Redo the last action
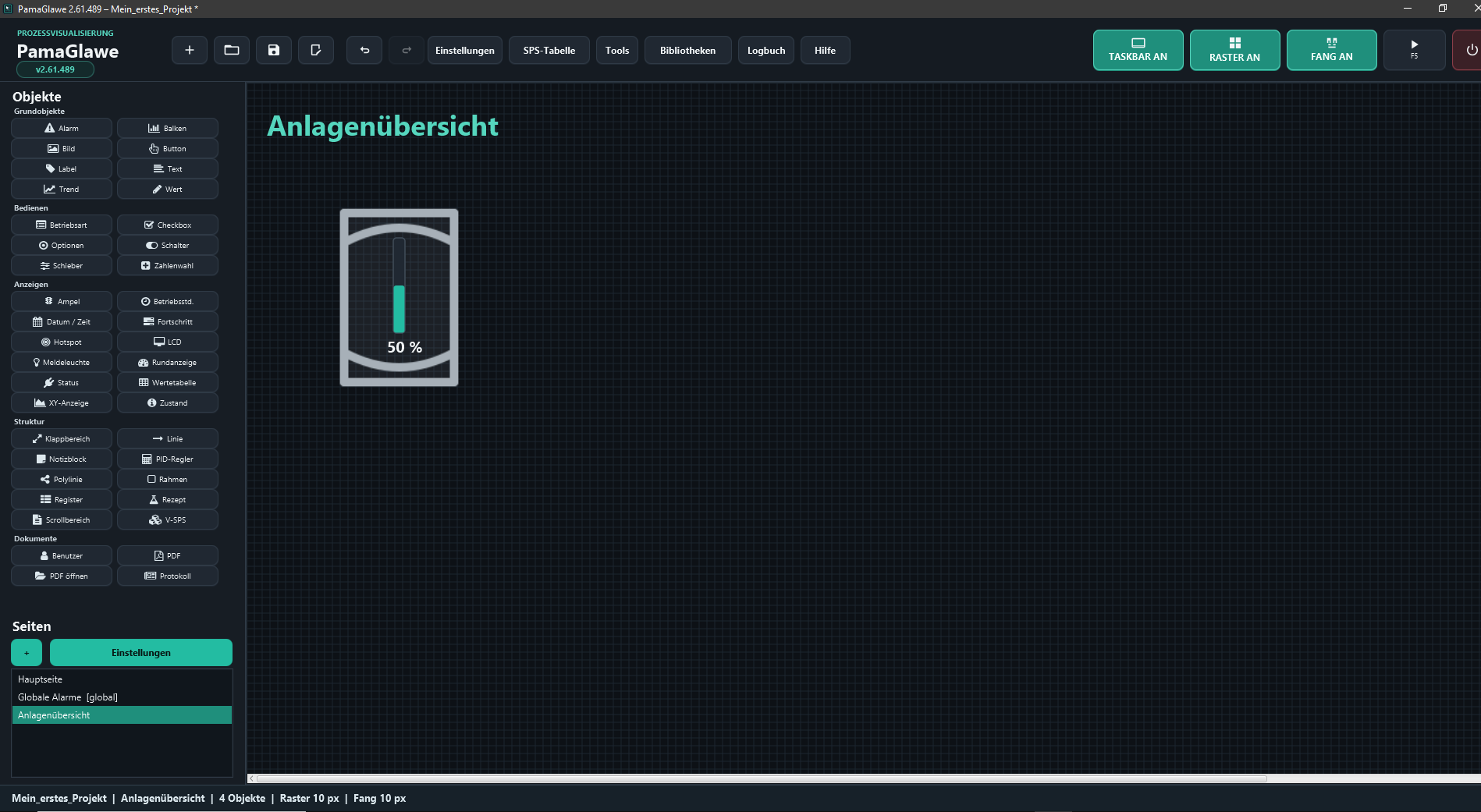Screen dimensions: 1481x812 407,50
